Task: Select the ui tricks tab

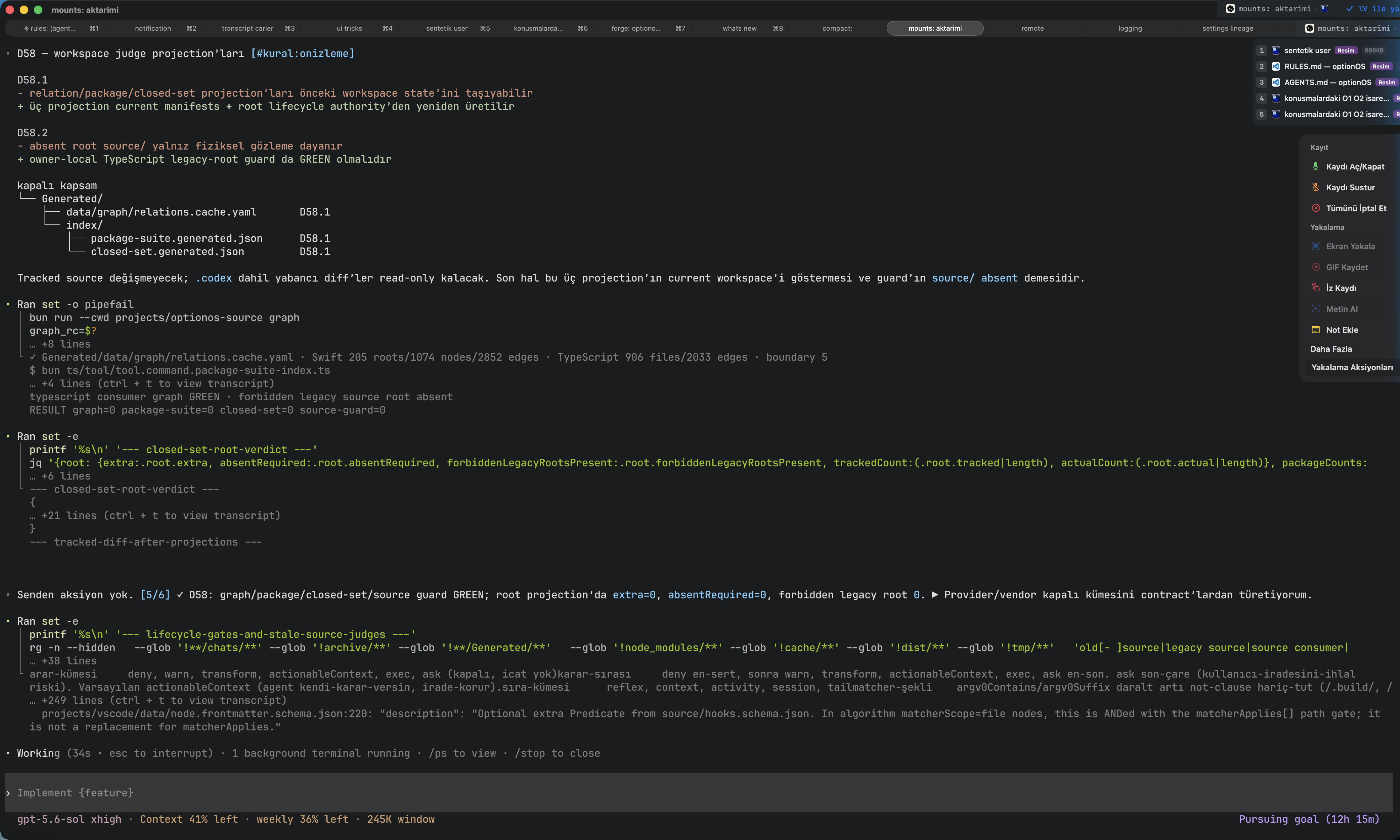Action: (x=349, y=28)
